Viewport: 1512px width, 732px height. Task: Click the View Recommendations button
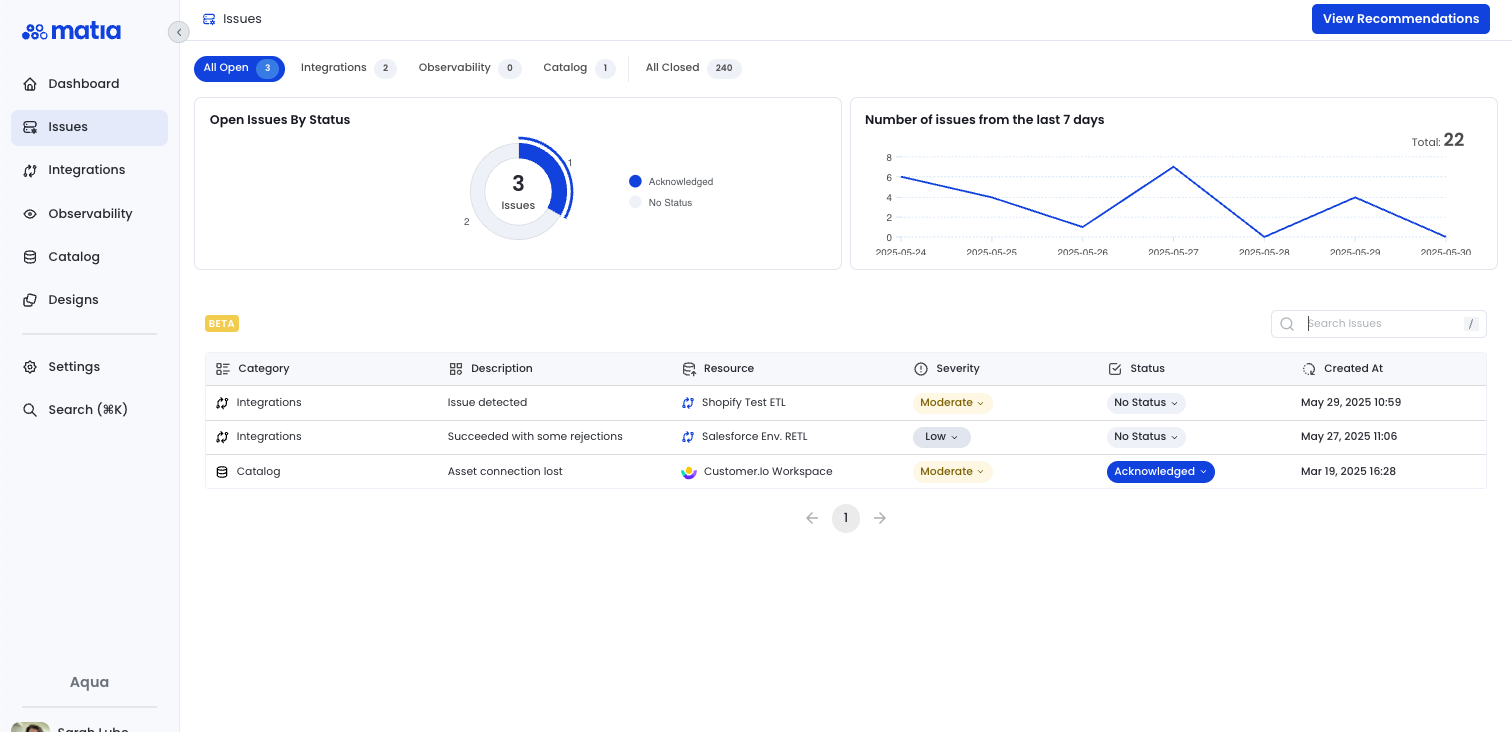(x=1400, y=19)
